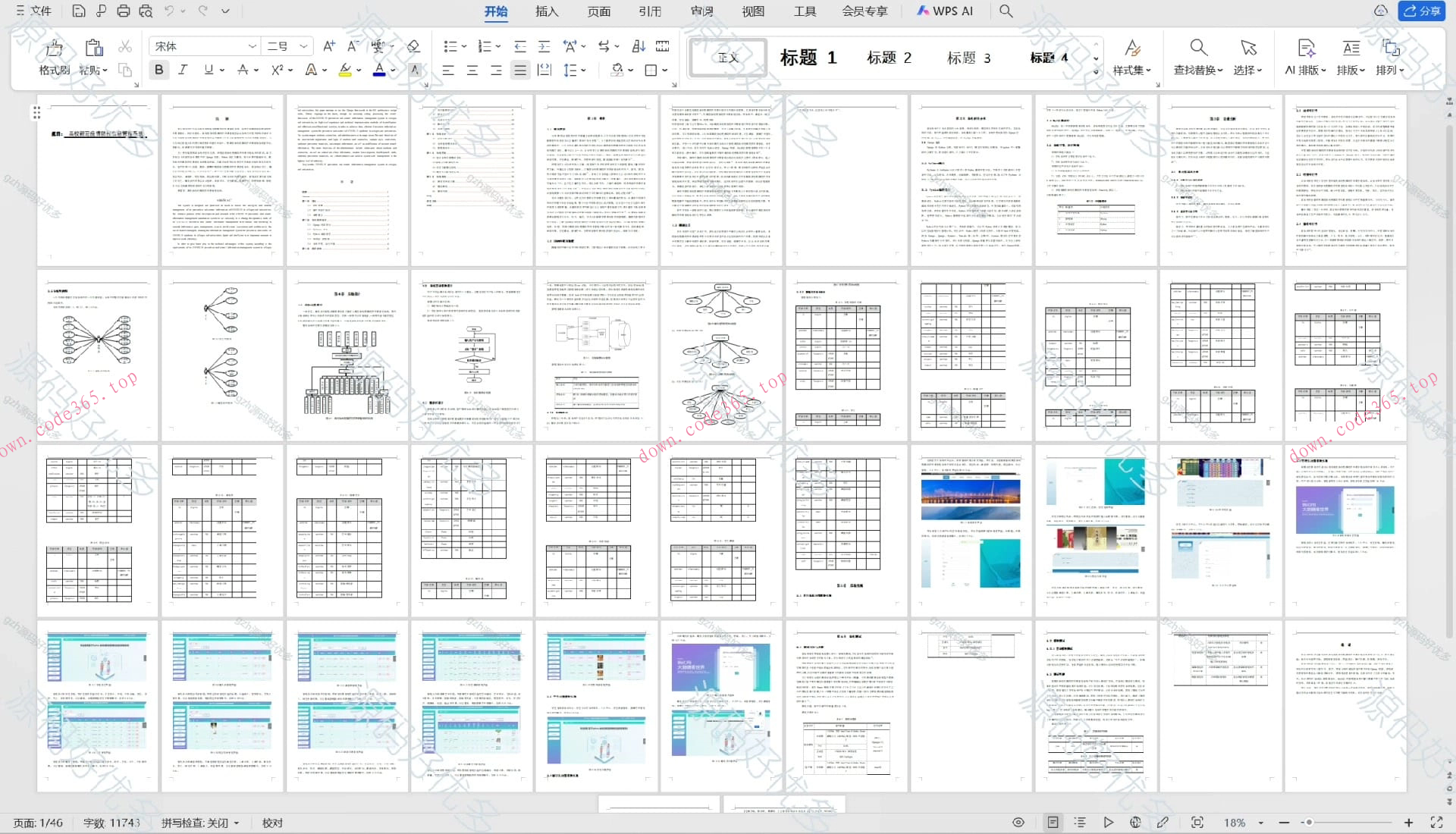Click the zoom slider handle
Screen dimensions: 1456x834
pos(1309,823)
